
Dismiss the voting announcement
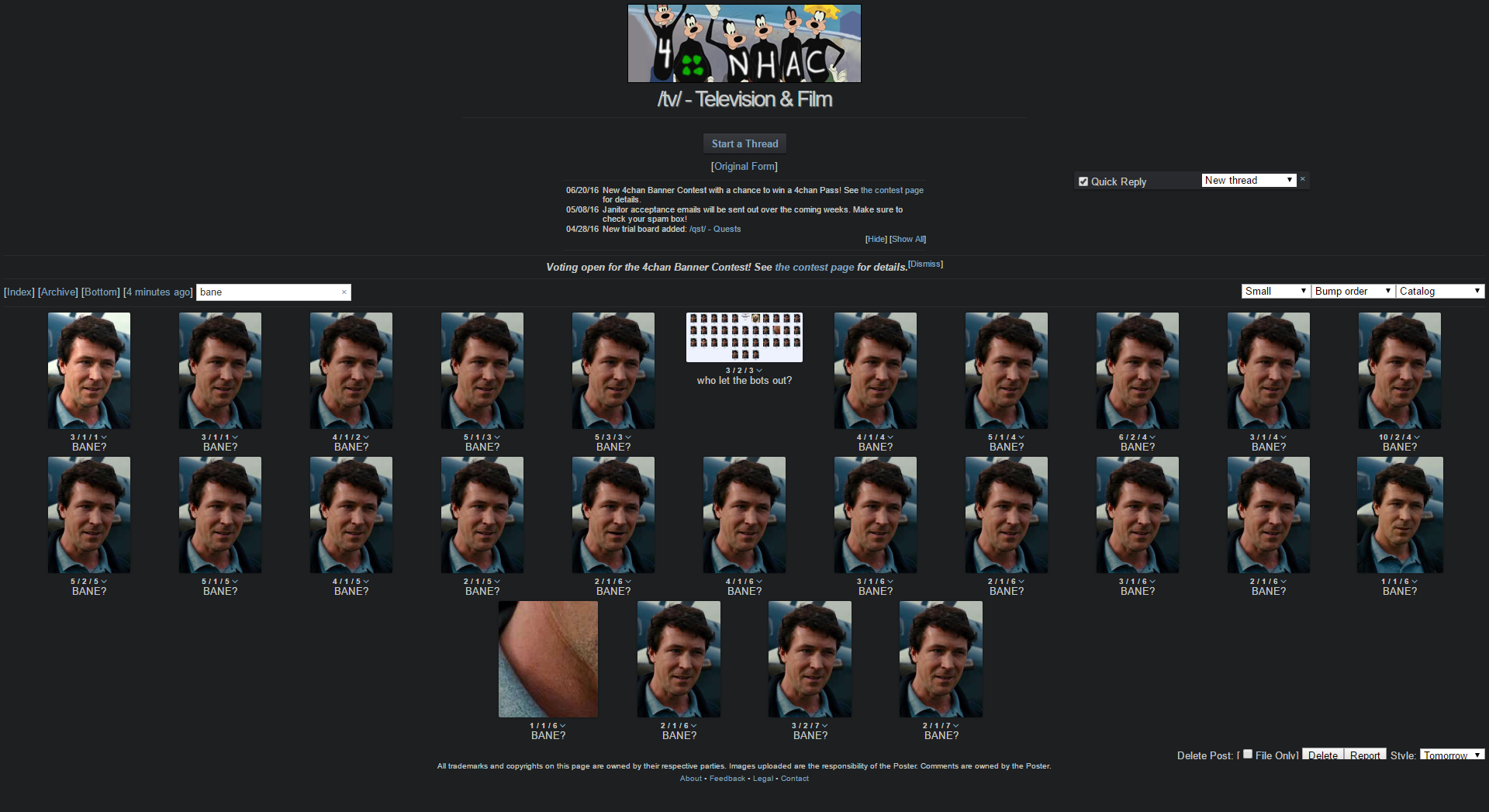[x=925, y=264]
